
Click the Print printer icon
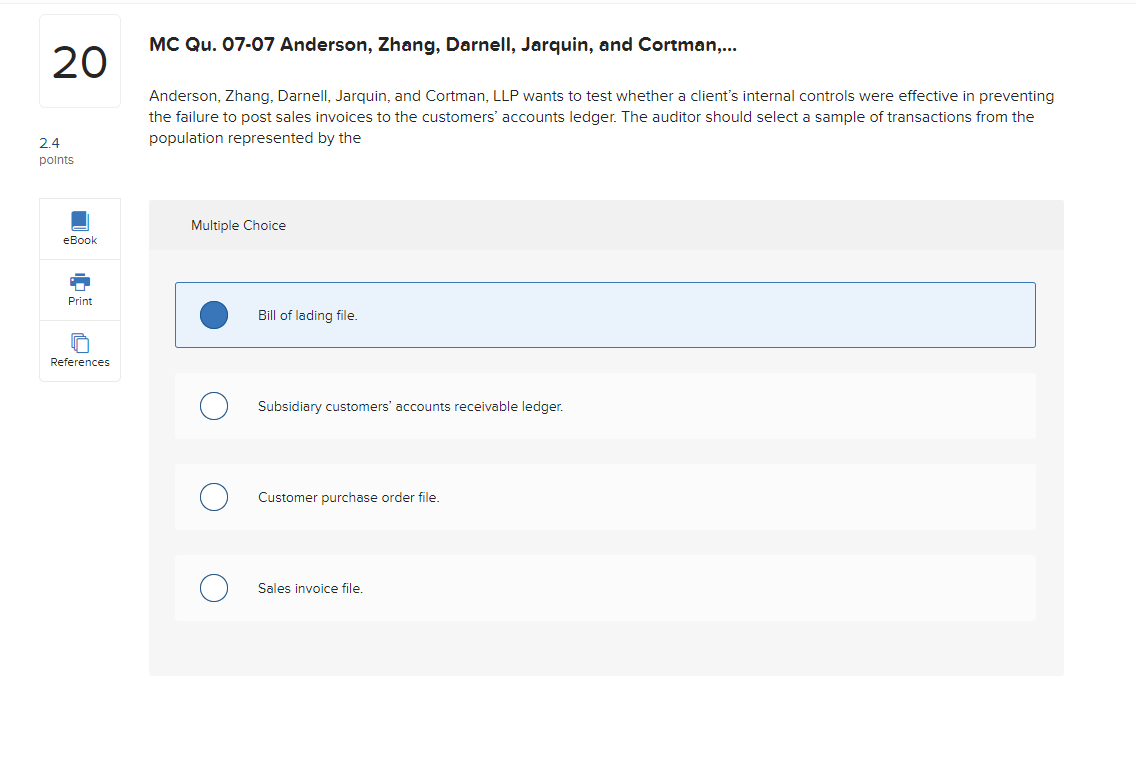(x=80, y=281)
